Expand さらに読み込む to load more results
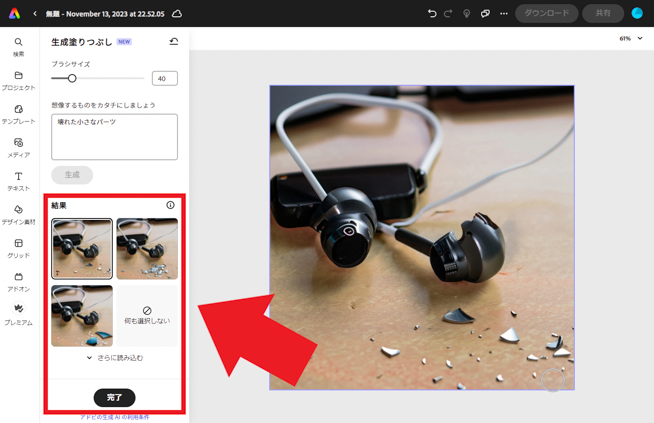This screenshot has height=423, width=654. tap(114, 358)
